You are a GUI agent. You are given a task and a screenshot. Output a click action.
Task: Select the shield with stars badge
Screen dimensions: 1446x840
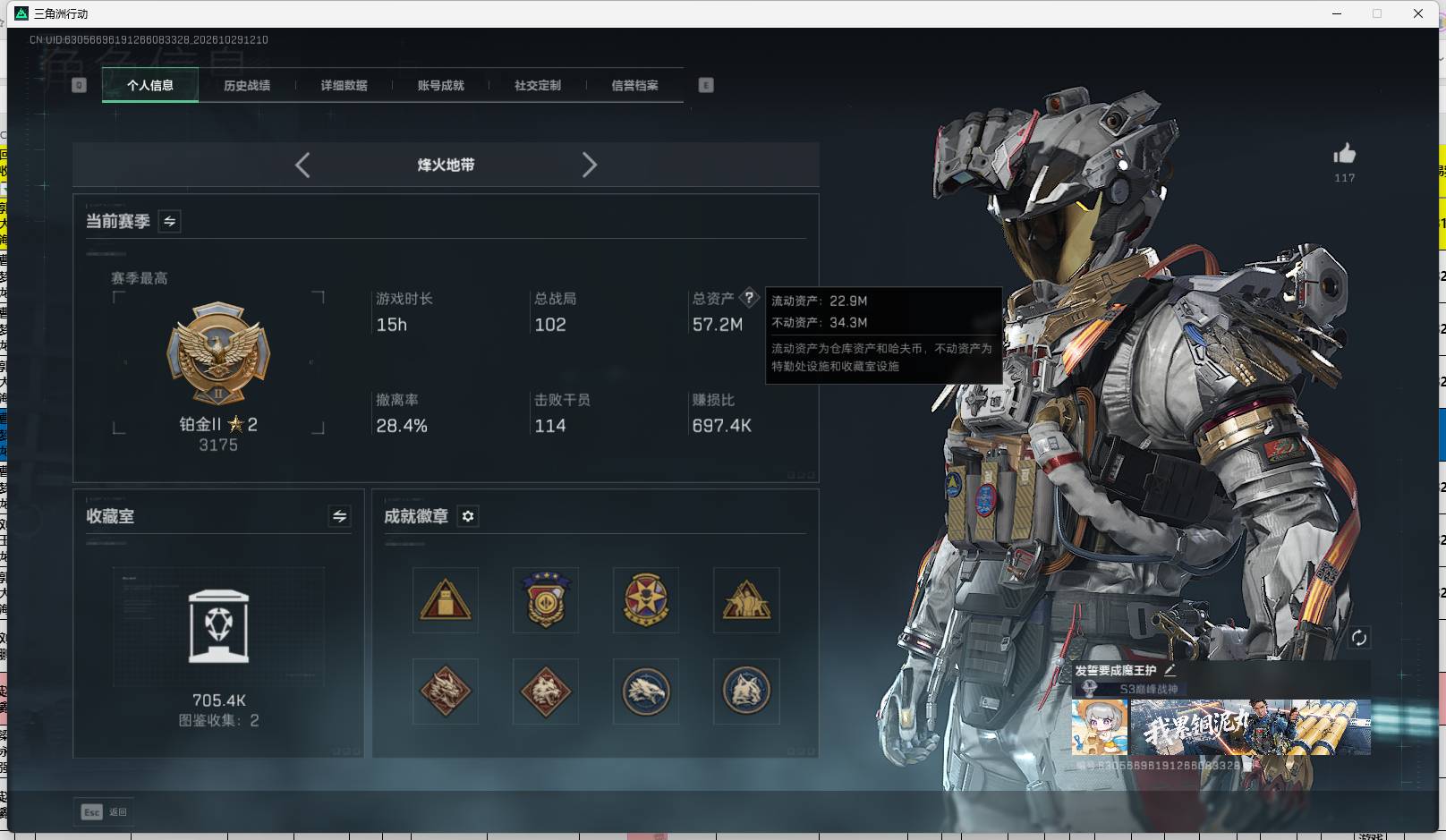point(546,600)
